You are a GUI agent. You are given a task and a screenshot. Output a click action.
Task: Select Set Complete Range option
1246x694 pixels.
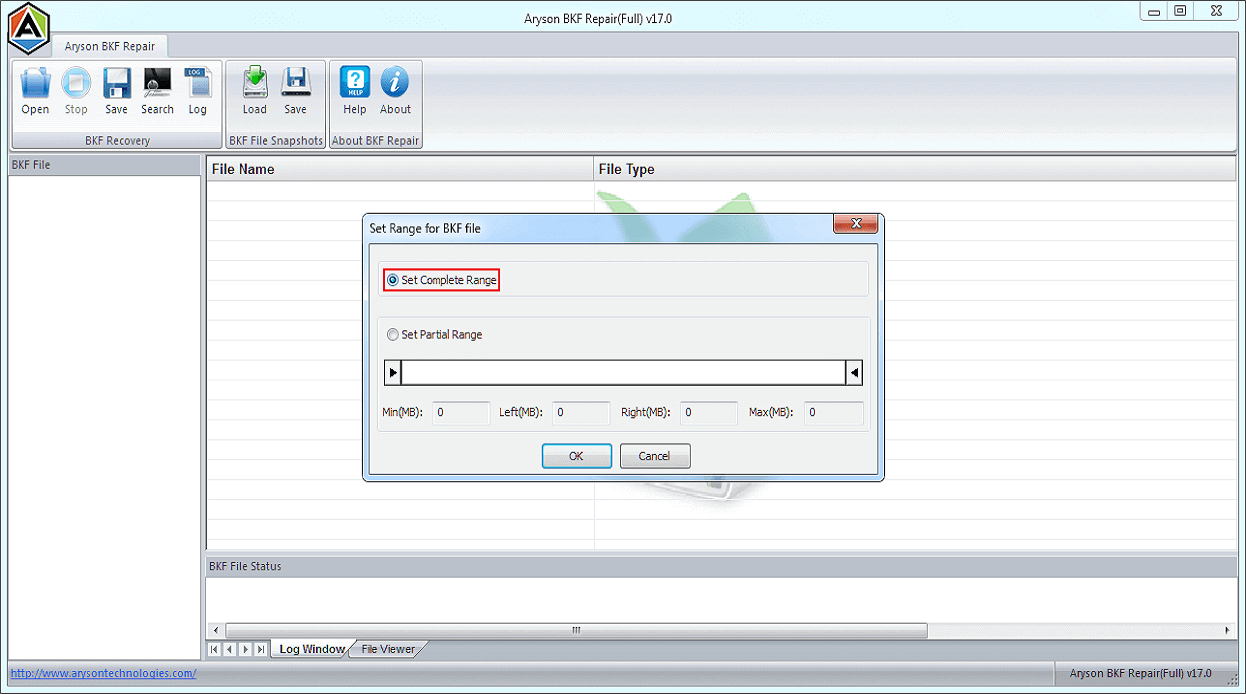tap(441, 280)
